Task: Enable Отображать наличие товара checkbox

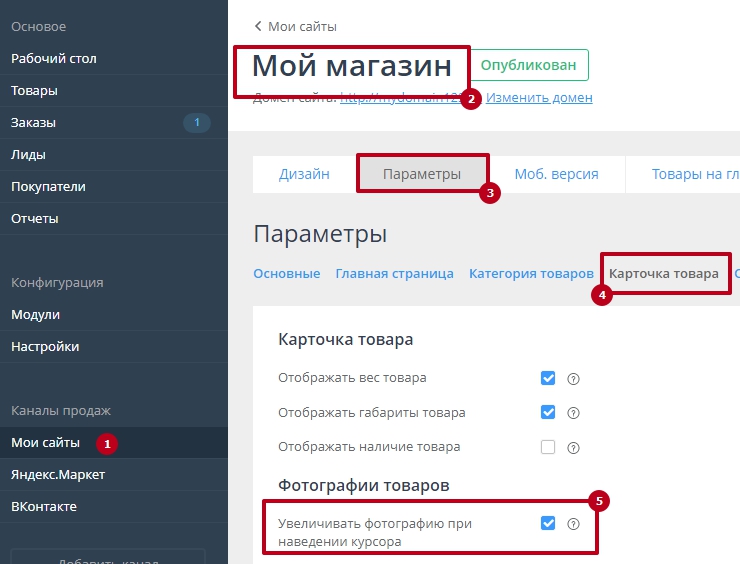Action: pyautogui.click(x=548, y=447)
